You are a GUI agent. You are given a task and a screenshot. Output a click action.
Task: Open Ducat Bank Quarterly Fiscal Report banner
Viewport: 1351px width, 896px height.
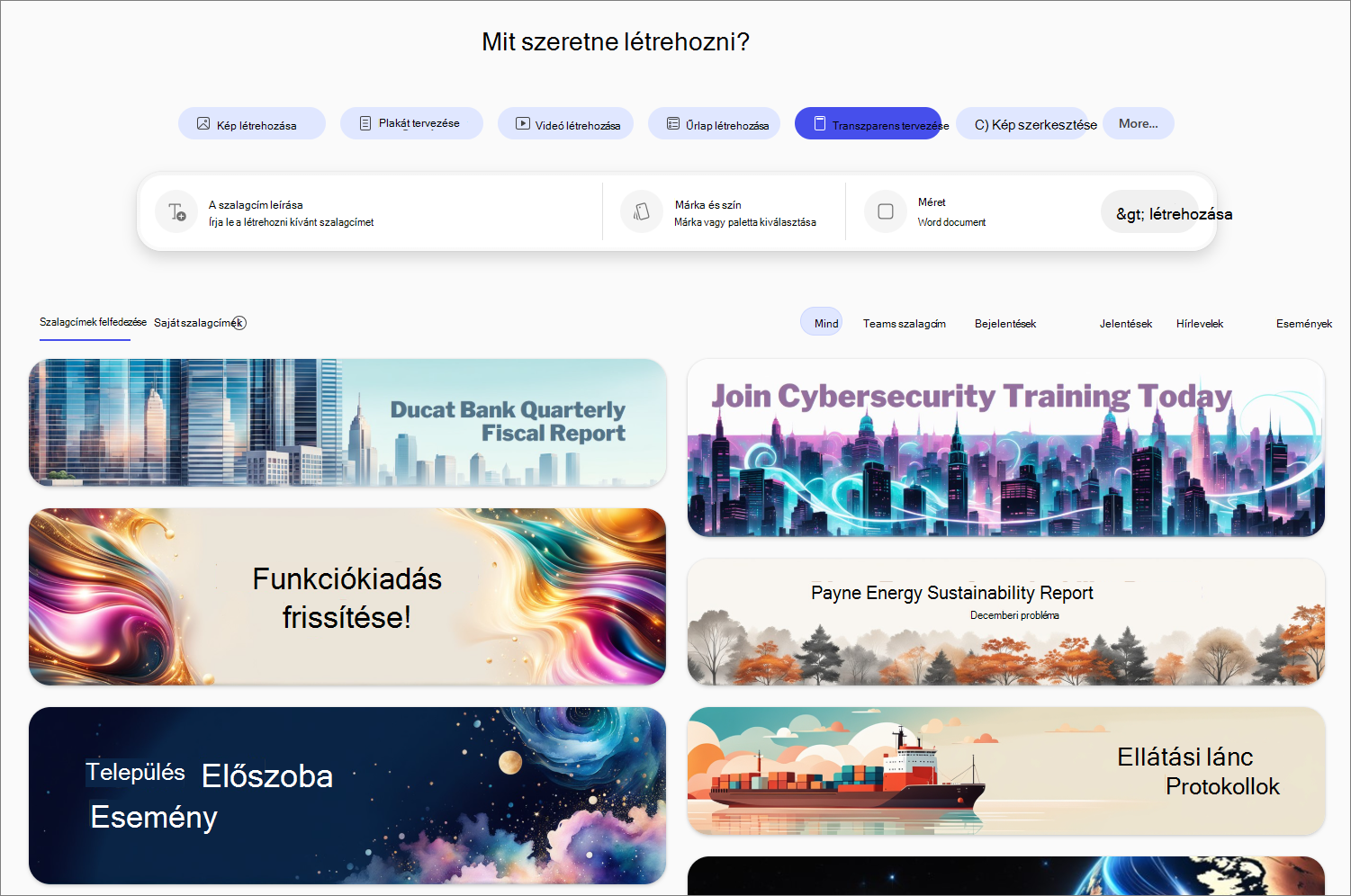[347, 423]
